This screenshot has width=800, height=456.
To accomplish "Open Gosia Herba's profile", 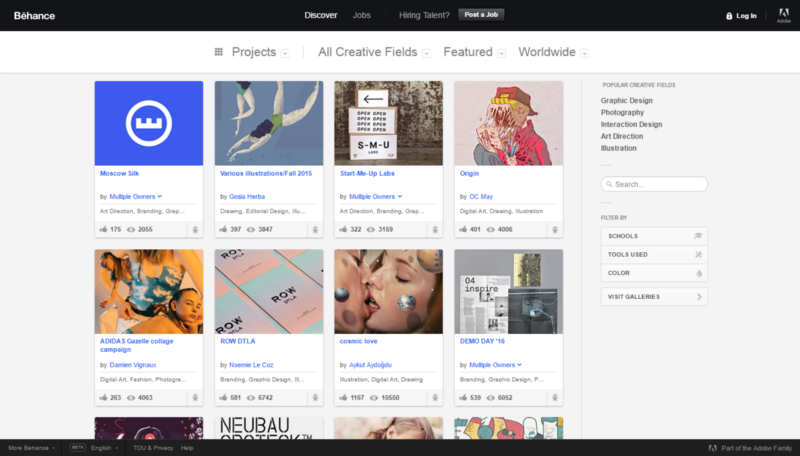I will 247,196.
